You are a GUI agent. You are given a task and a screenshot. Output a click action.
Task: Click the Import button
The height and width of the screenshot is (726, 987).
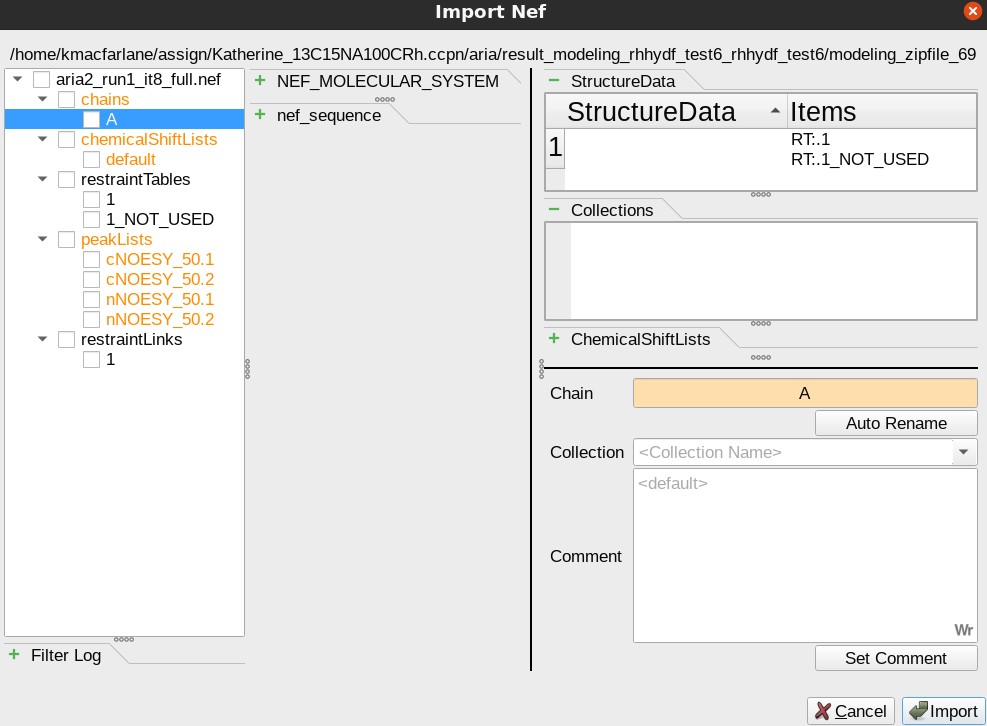944,711
